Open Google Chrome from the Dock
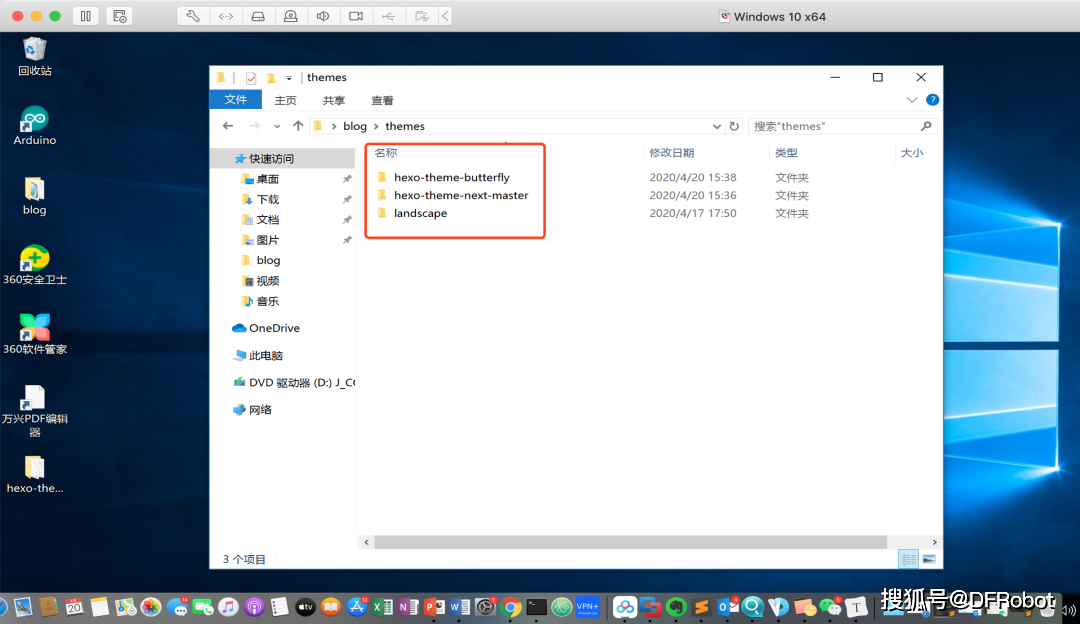 point(511,607)
